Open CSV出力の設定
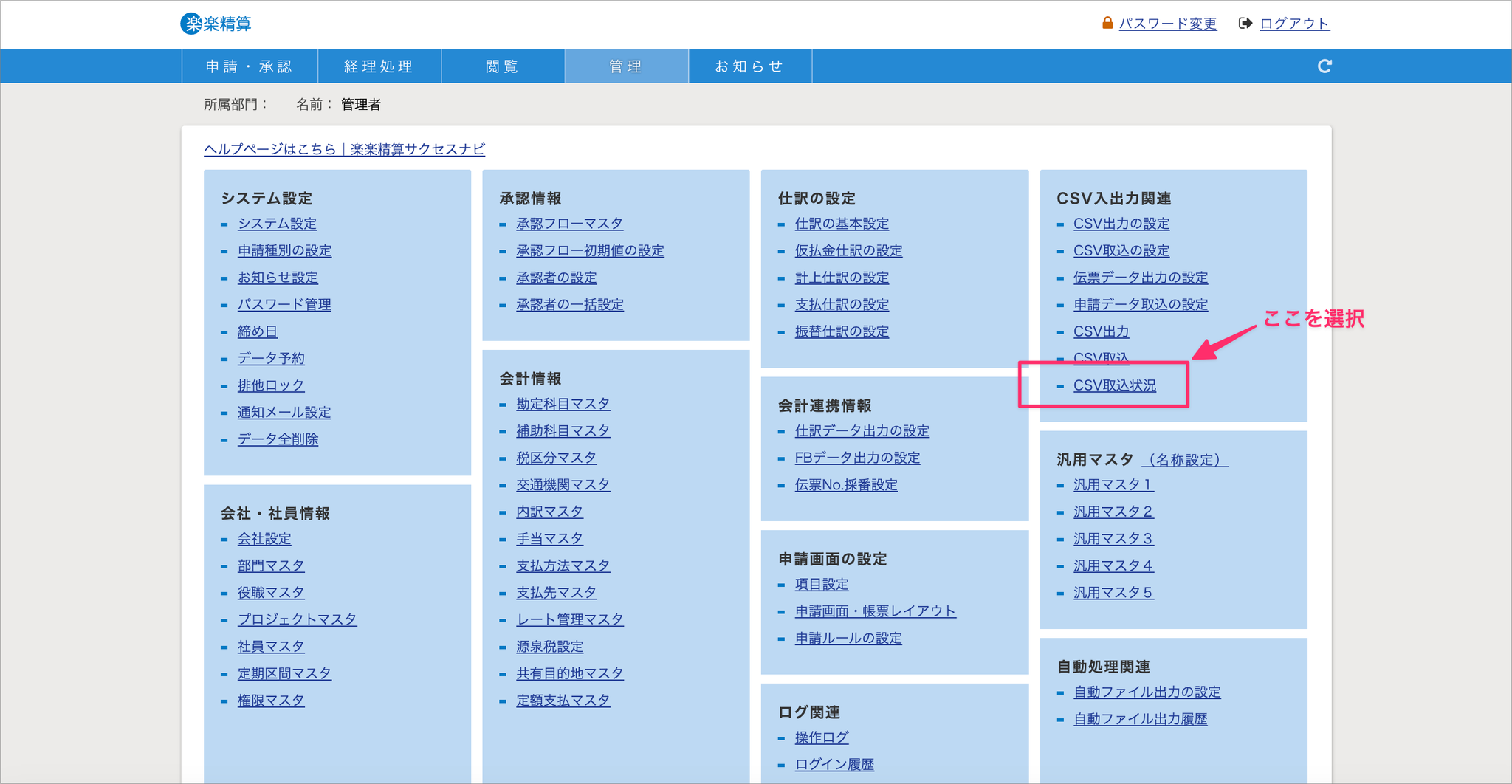1512x784 pixels. coord(1121,224)
